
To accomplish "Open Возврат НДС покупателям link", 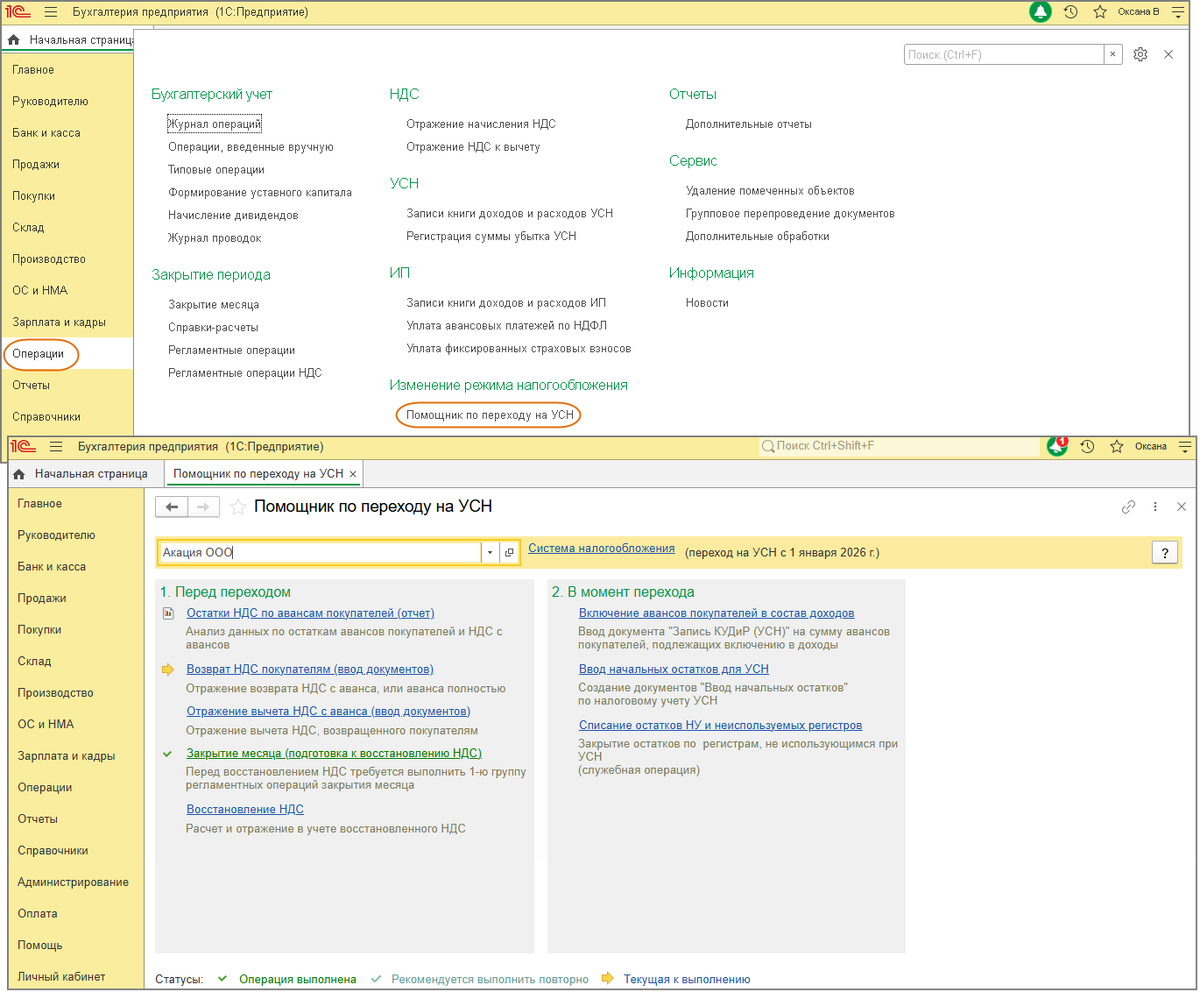I will point(310,669).
